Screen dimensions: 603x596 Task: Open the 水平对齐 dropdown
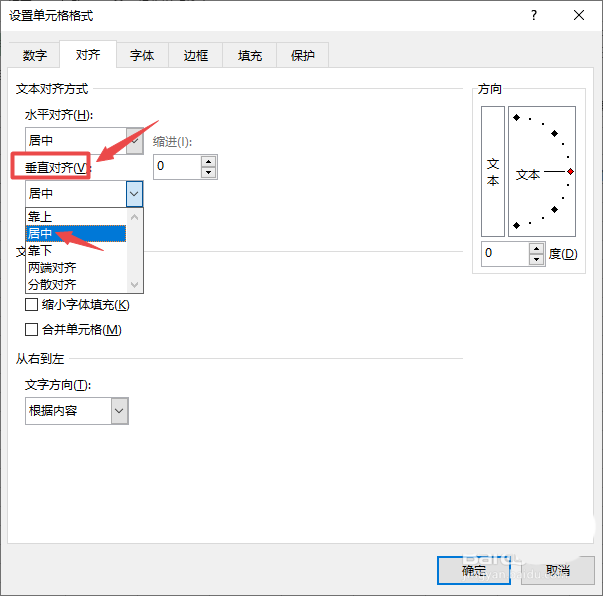pos(135,140)
